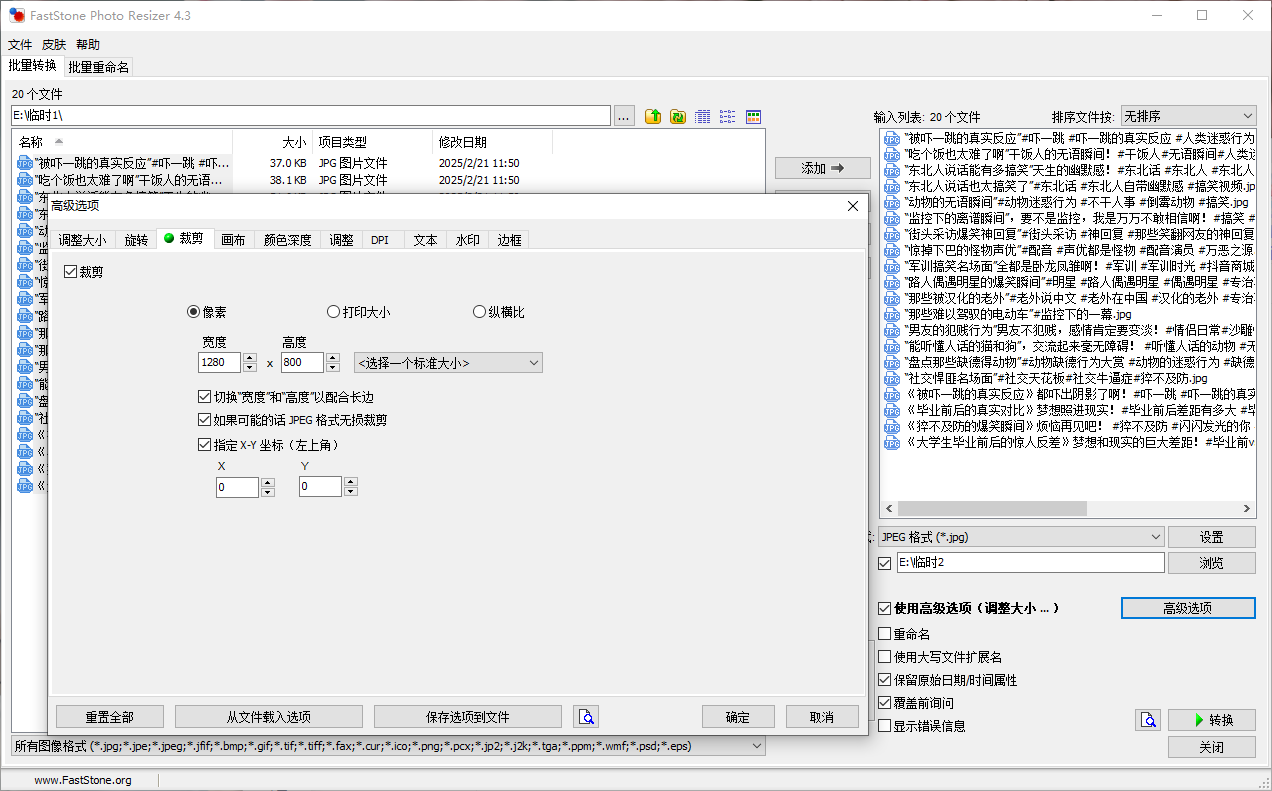
Task: Click 设置 button next to format
Action: click(1212, 537)
